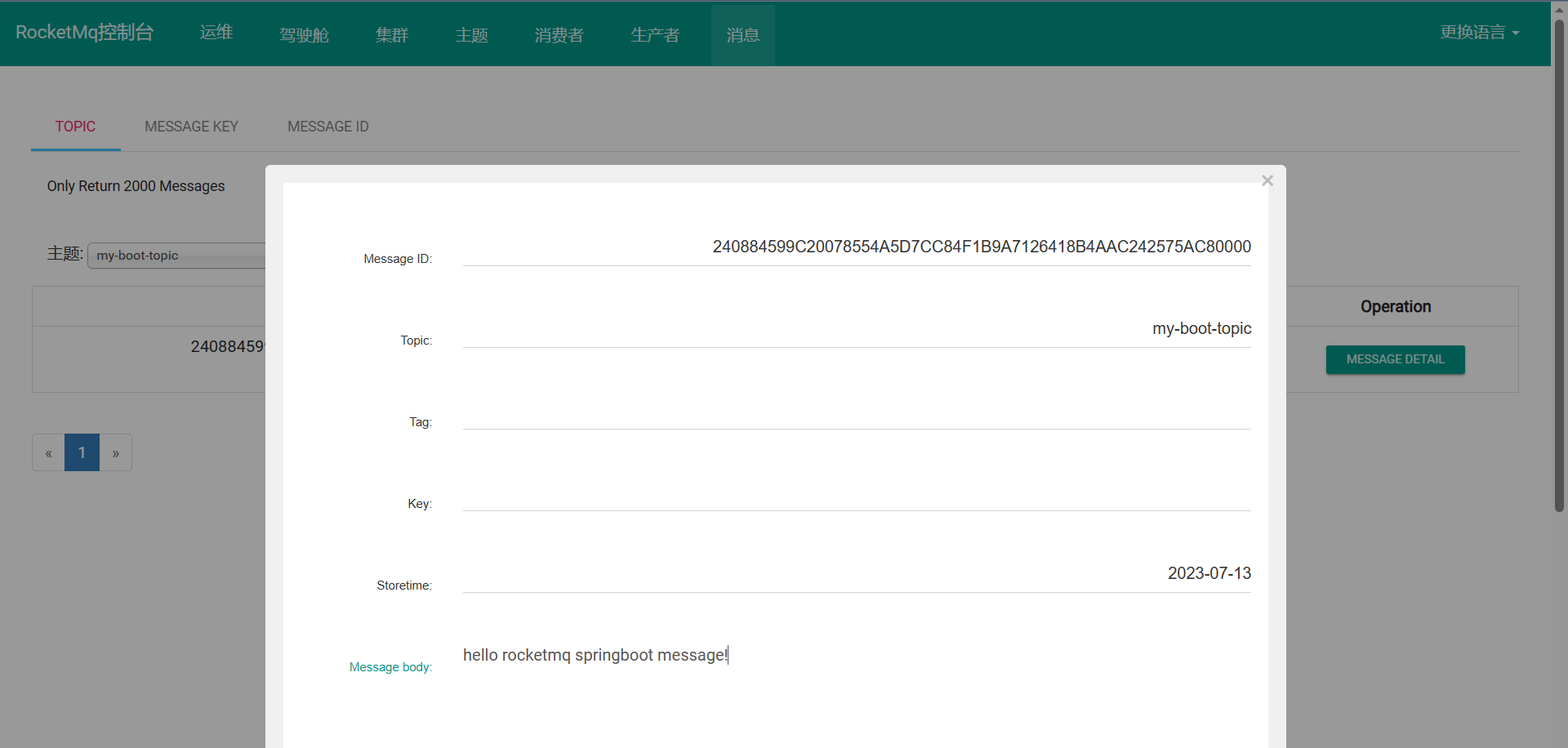Open the my-boot-topic topic selector

[176, 255]
